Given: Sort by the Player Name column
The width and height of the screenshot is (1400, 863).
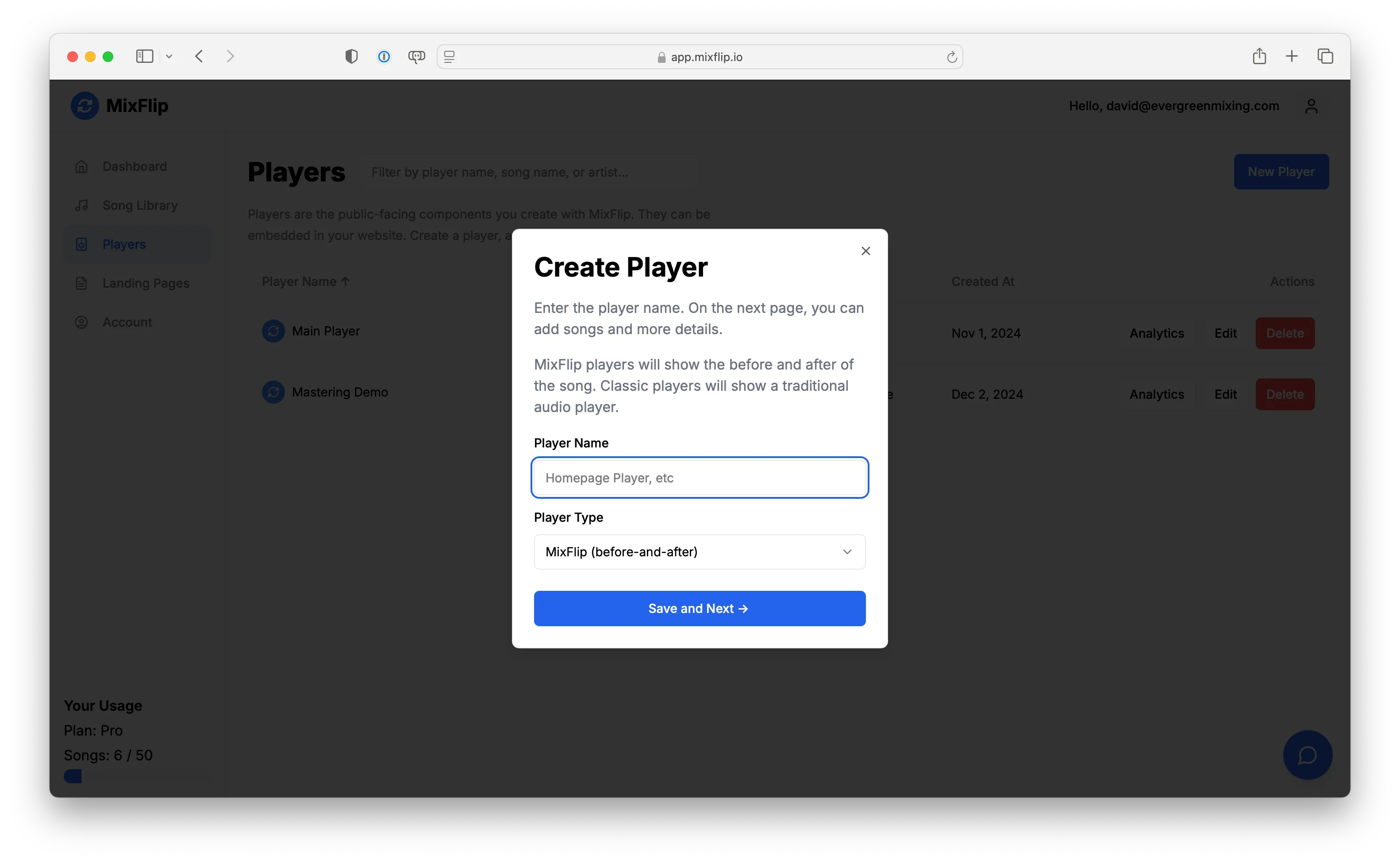Looking at the screenshot, I should pyautogui.click(x=306, y=281).
